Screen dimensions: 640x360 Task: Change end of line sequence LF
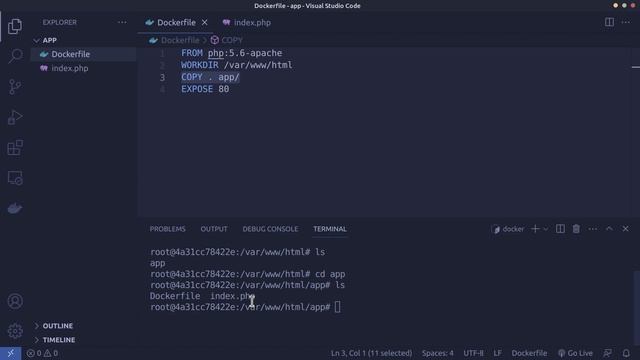click(497, 353)
